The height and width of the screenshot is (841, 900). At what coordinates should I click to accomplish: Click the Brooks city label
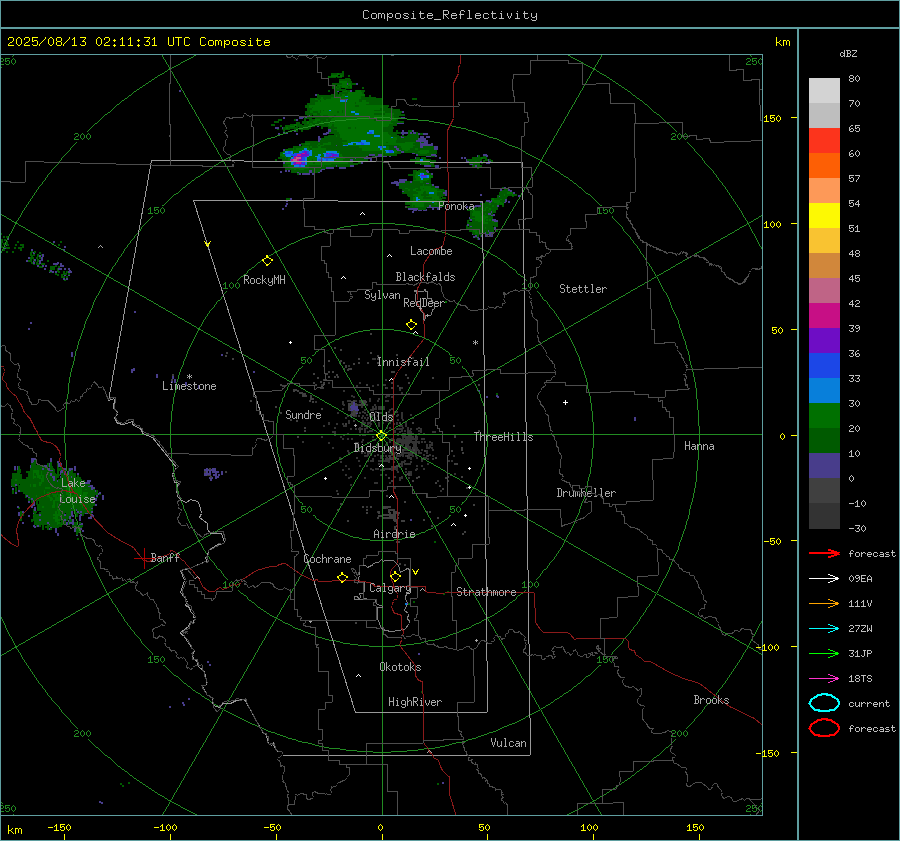(x=711, y=700)
